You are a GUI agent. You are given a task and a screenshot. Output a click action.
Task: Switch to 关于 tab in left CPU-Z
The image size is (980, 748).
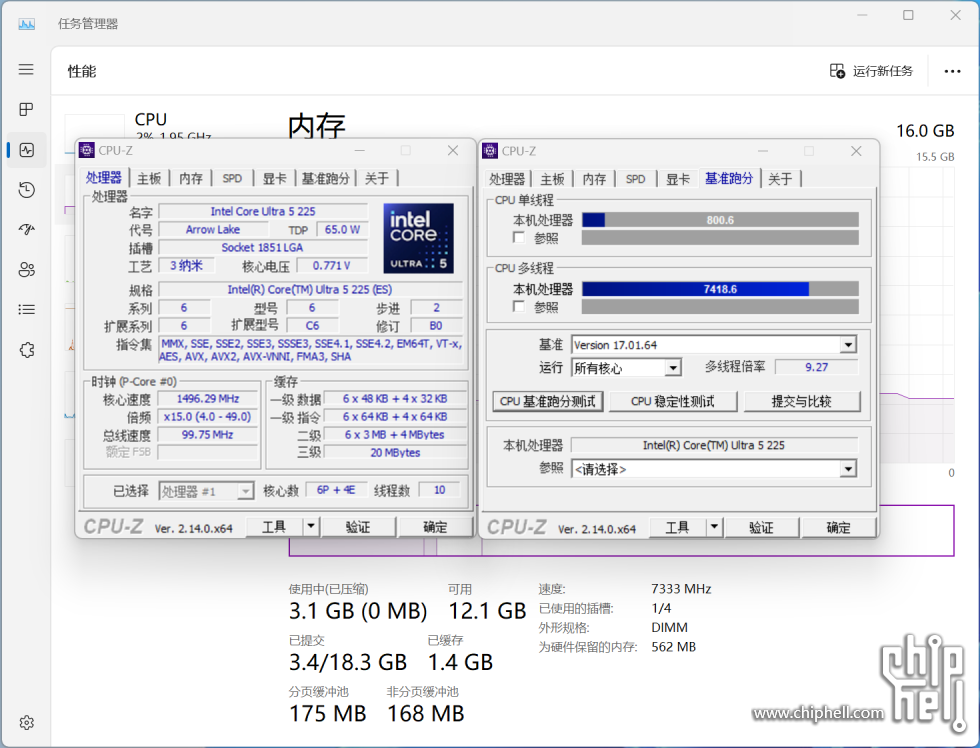pyautogui.click(x=376, y=179)
